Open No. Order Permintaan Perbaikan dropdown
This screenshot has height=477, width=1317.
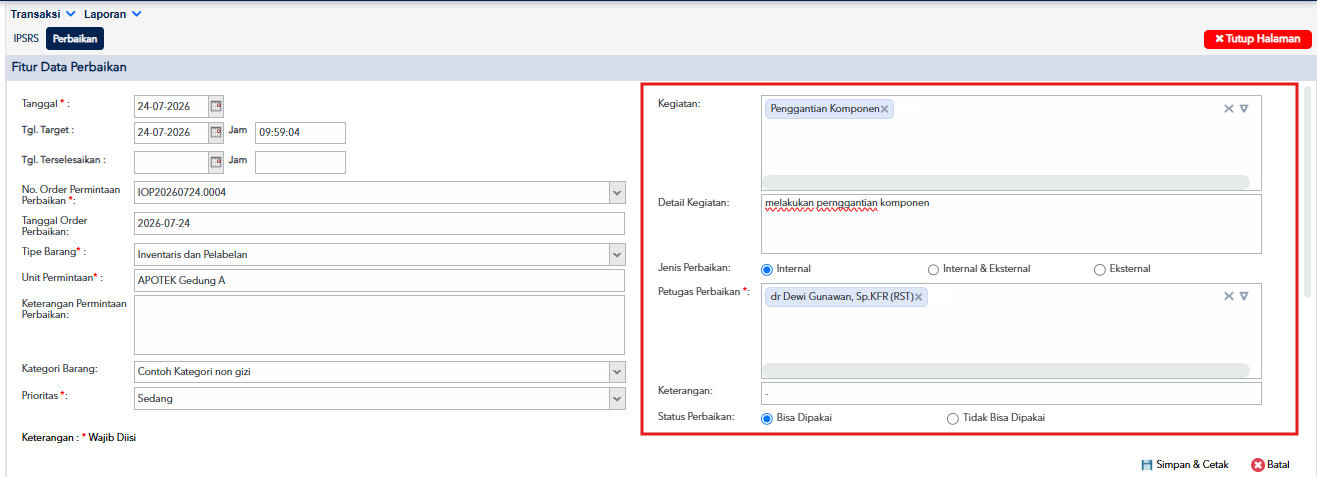(616, 192)
